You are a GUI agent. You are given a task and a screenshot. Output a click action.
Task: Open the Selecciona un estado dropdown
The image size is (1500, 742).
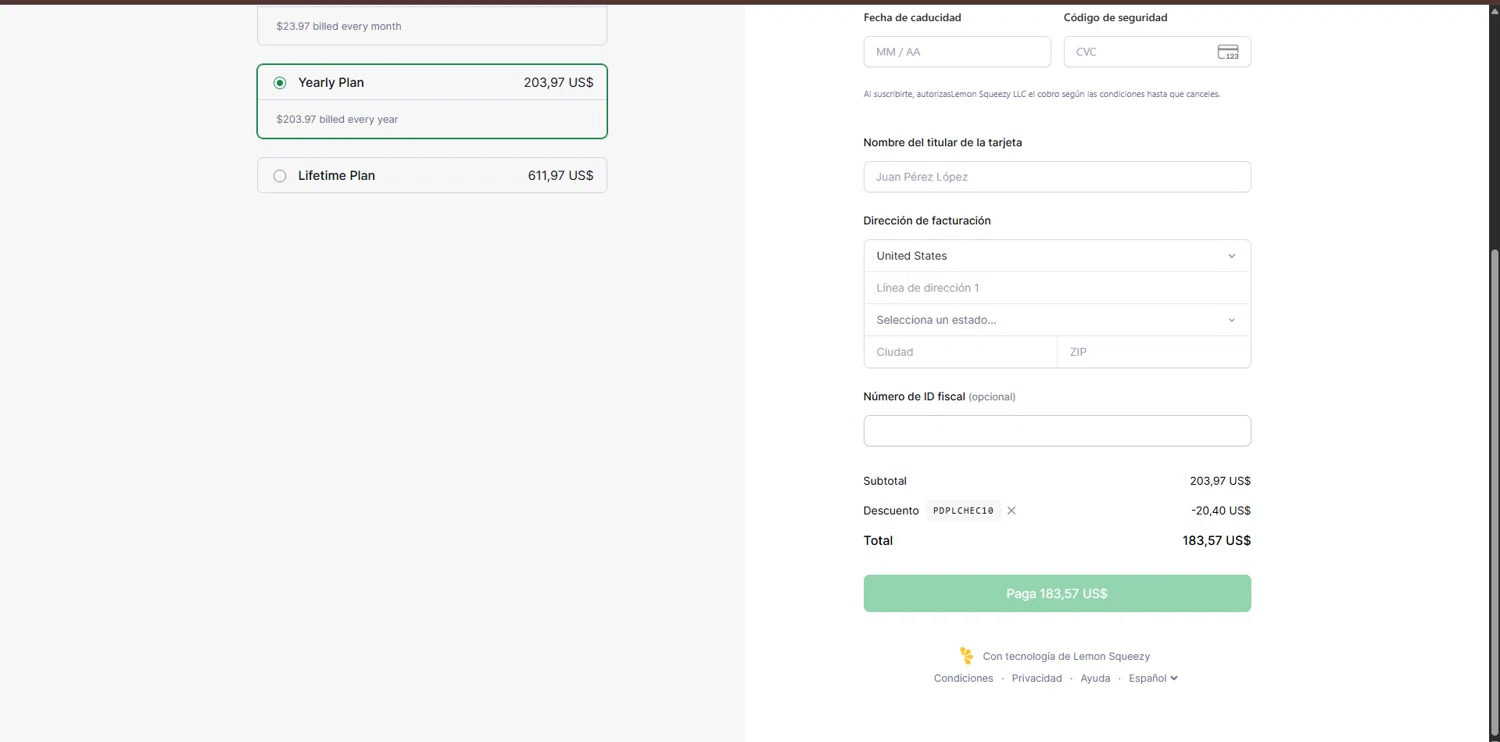pyautogui.click(x=1057, y=320)
